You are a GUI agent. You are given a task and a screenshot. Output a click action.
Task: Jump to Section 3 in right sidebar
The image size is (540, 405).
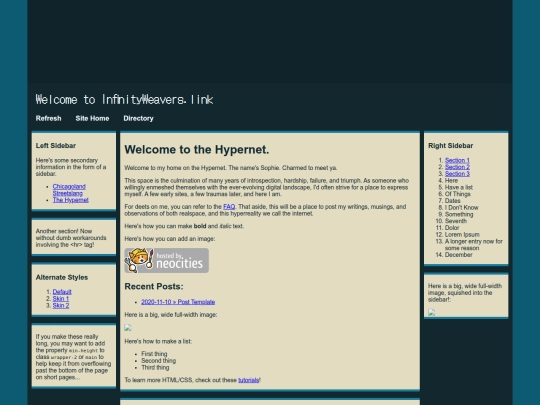[457, 174]
